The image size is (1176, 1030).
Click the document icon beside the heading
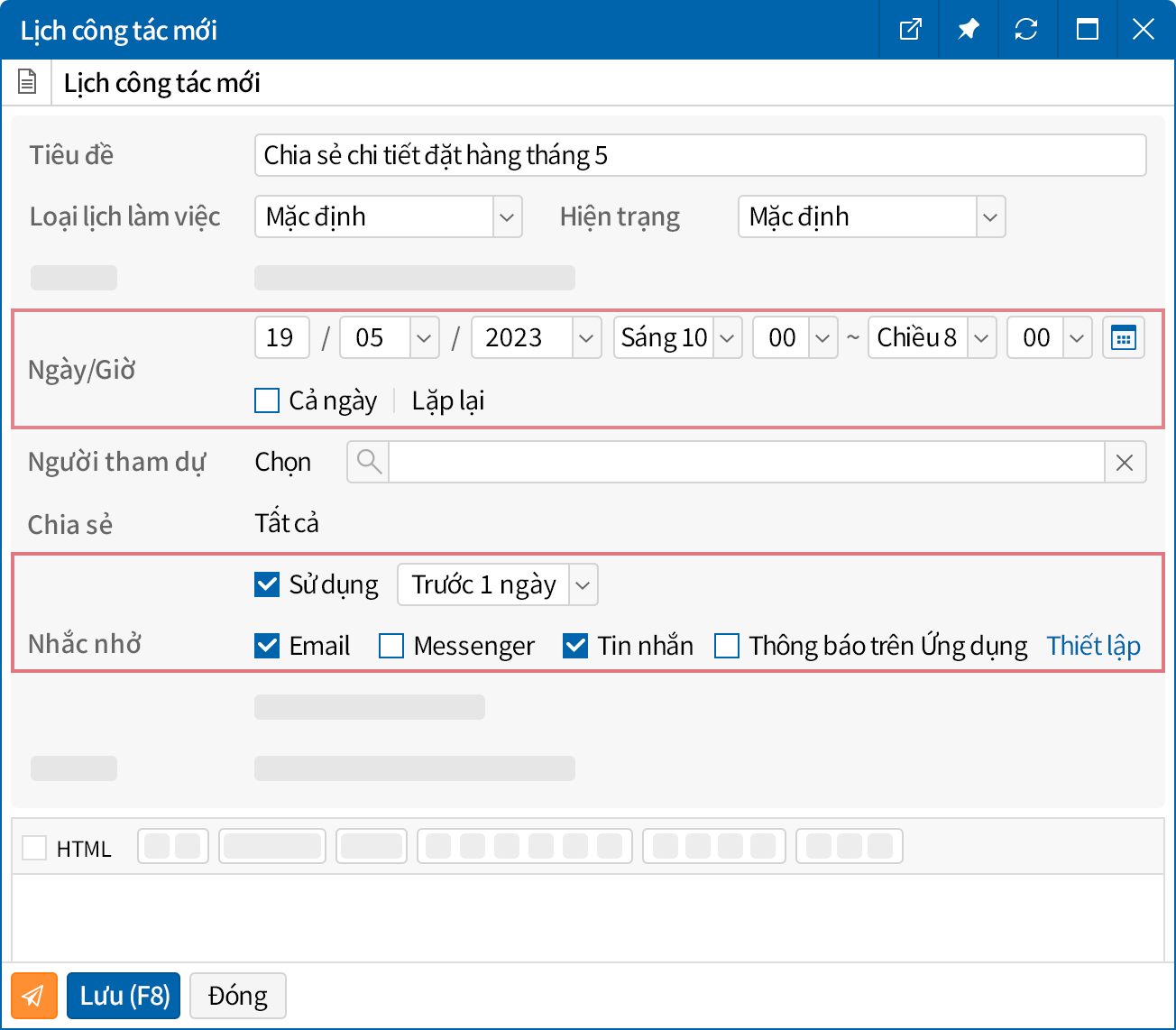tap(28, 82)
